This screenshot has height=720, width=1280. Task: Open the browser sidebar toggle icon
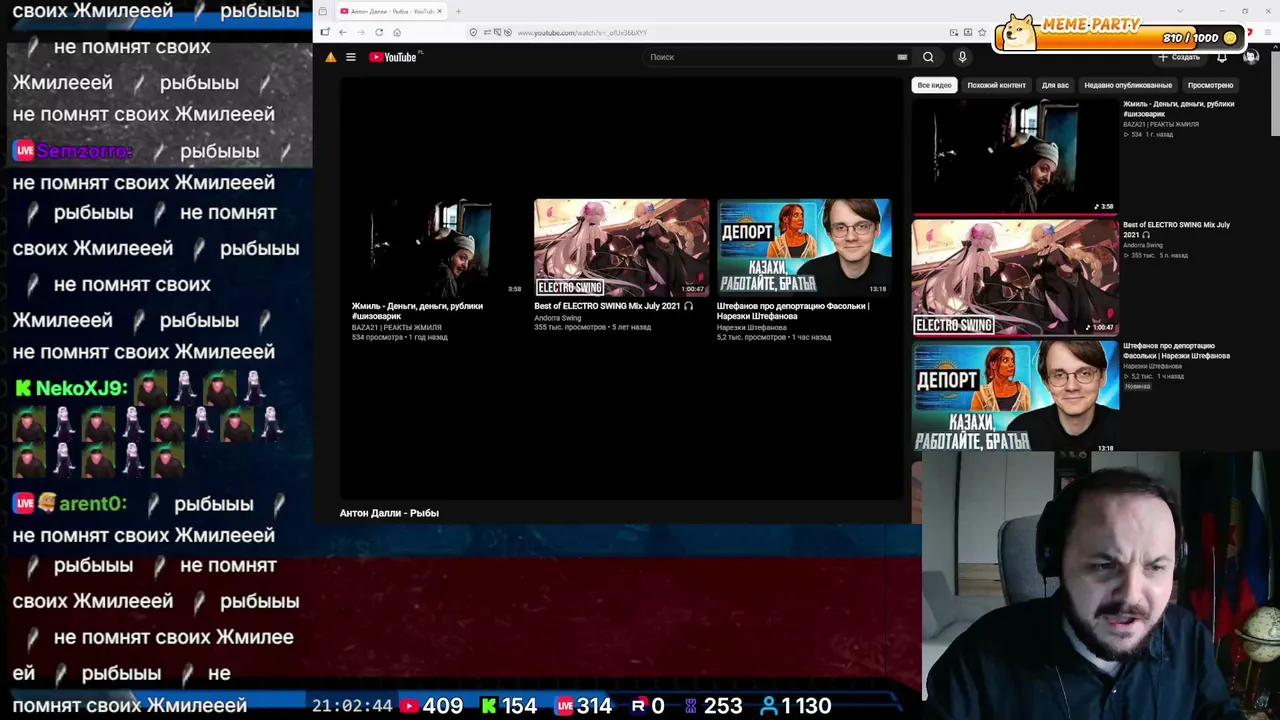tap(325, 32)
